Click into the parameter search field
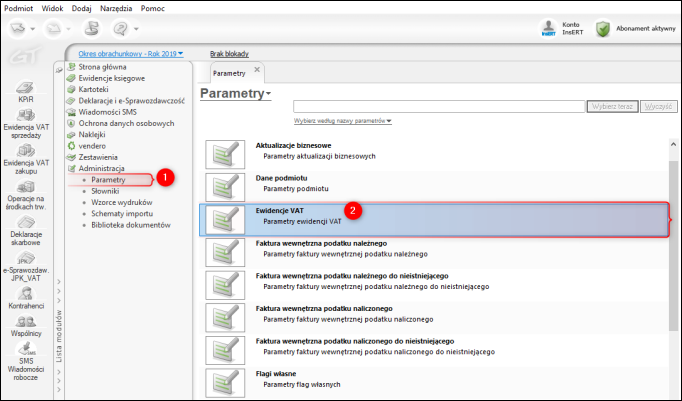Viewport: 682px width, 401px height. tap(439, 107)
